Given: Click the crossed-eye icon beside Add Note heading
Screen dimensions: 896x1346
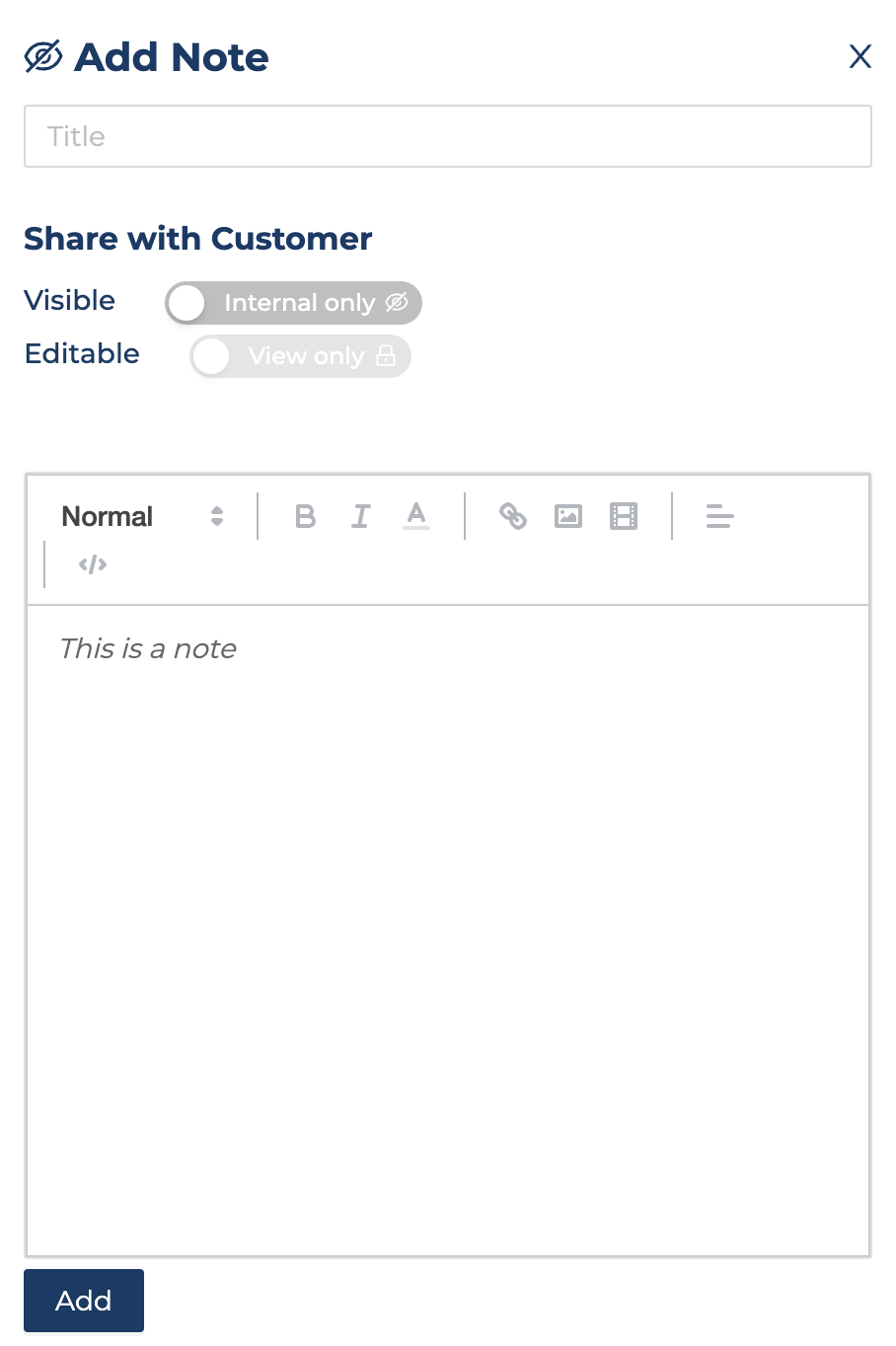Looking at the screenshot, I should pos(43,57).
